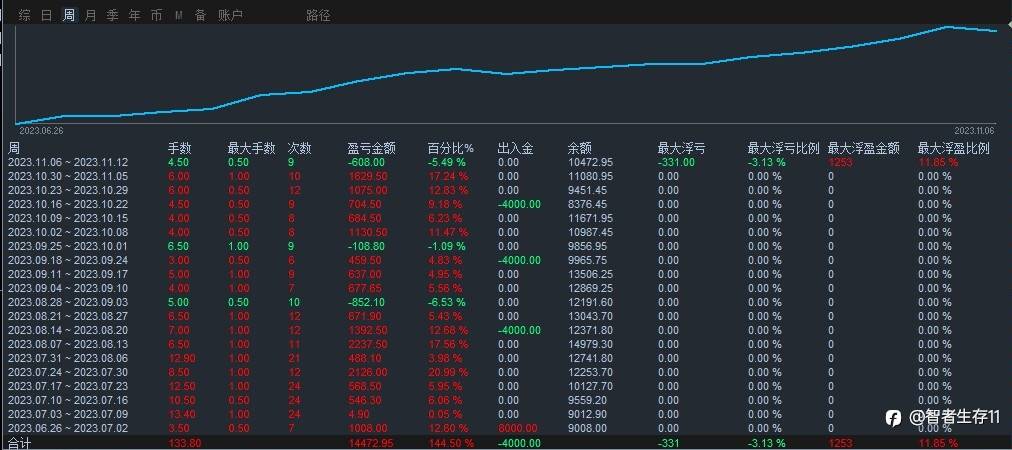The width and height of the screenshot is (1012, 450).
Task: Select the 周 weekly tab
Action: click(68, 15)
